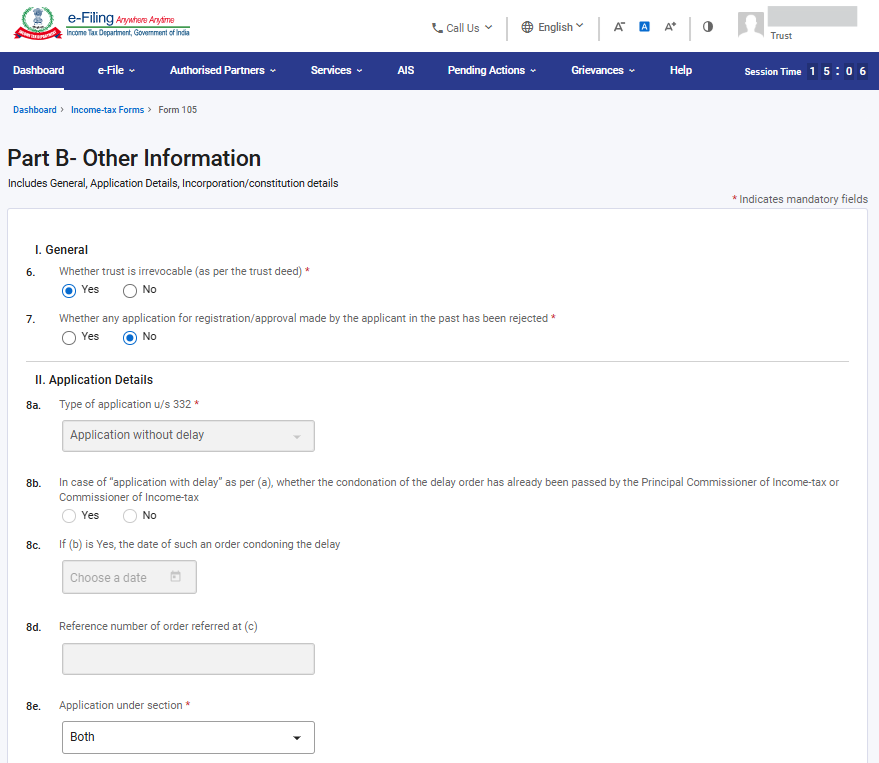Click the calendar icon in date field
This screenshot has height=763, width=879.
coord(176,577)
